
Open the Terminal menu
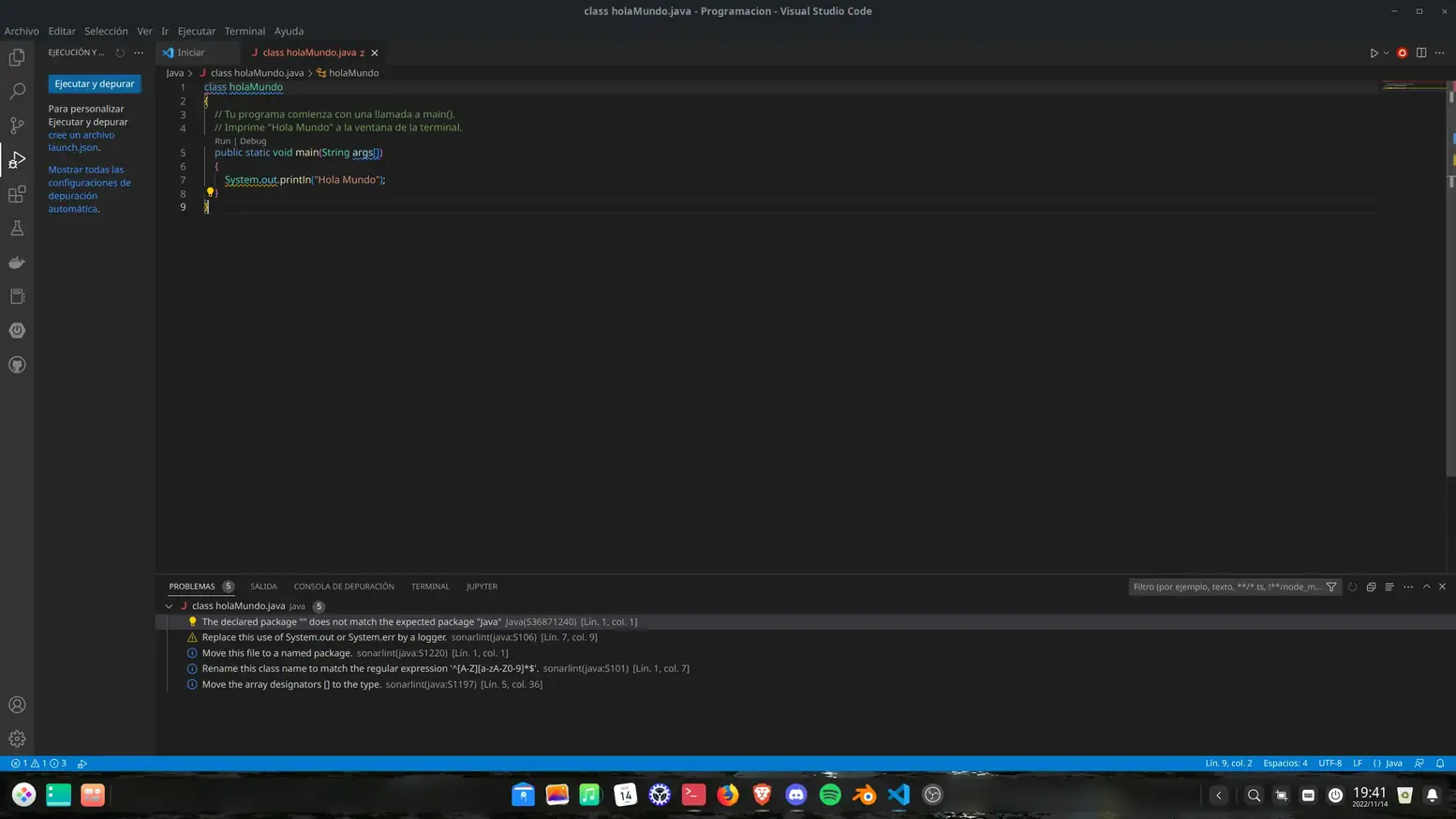click(245, 31)
